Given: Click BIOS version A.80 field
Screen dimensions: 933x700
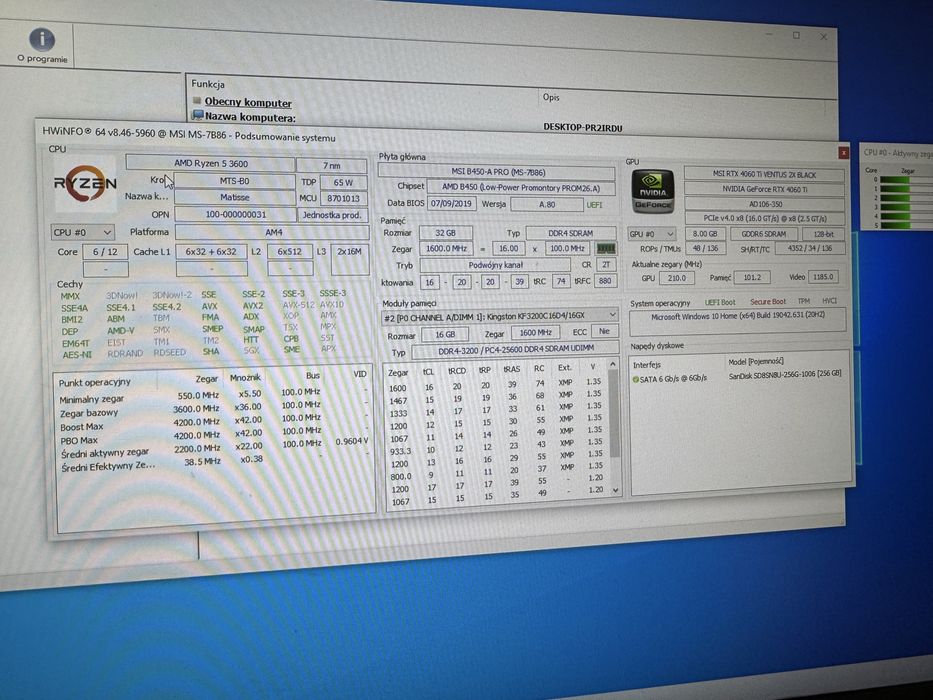Looking at the screenshot, I should (546, 204).
